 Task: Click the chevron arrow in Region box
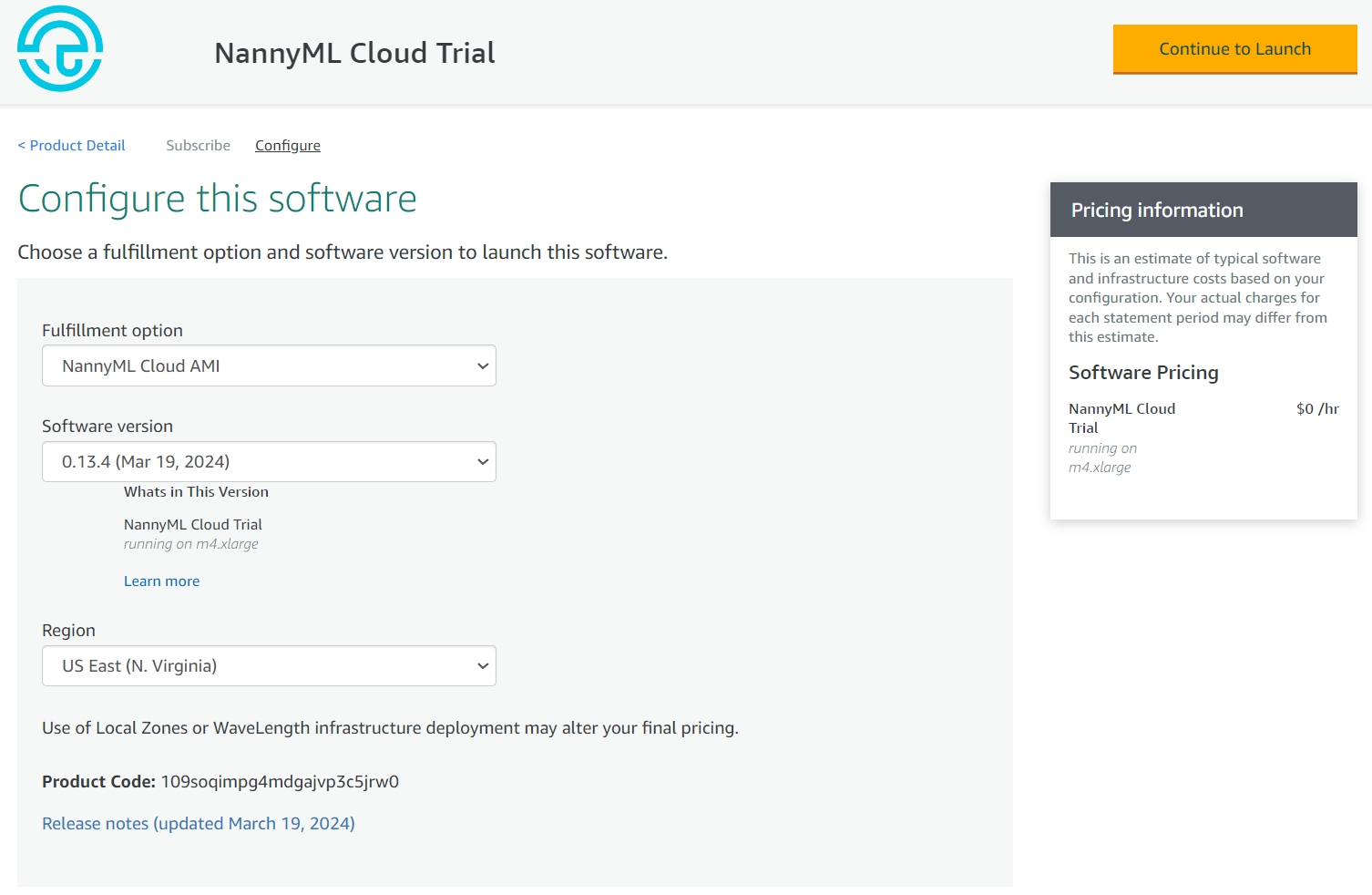483,666
